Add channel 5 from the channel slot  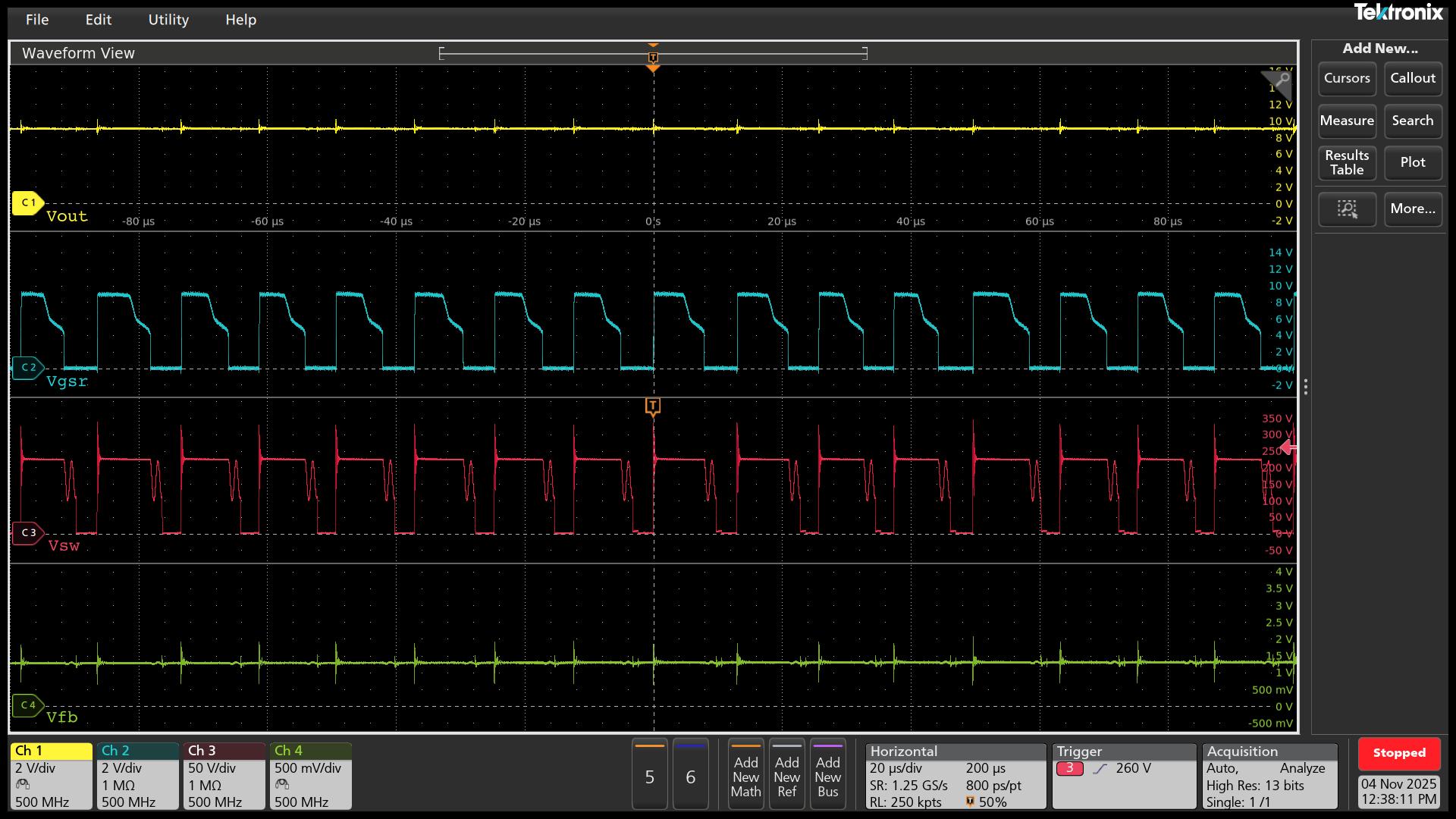649,775
